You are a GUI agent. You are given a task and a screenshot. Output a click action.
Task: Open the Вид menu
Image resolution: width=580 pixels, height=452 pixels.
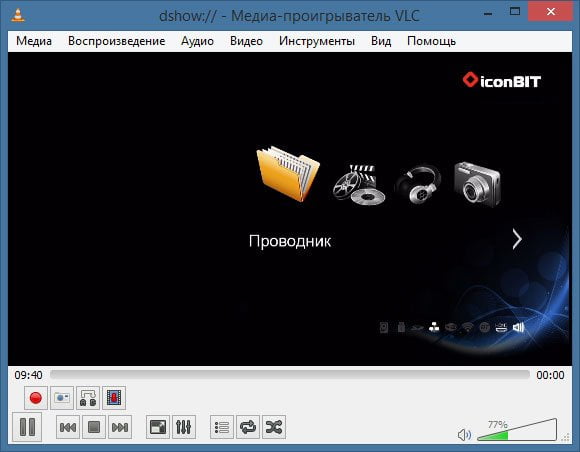coord(381,41)
